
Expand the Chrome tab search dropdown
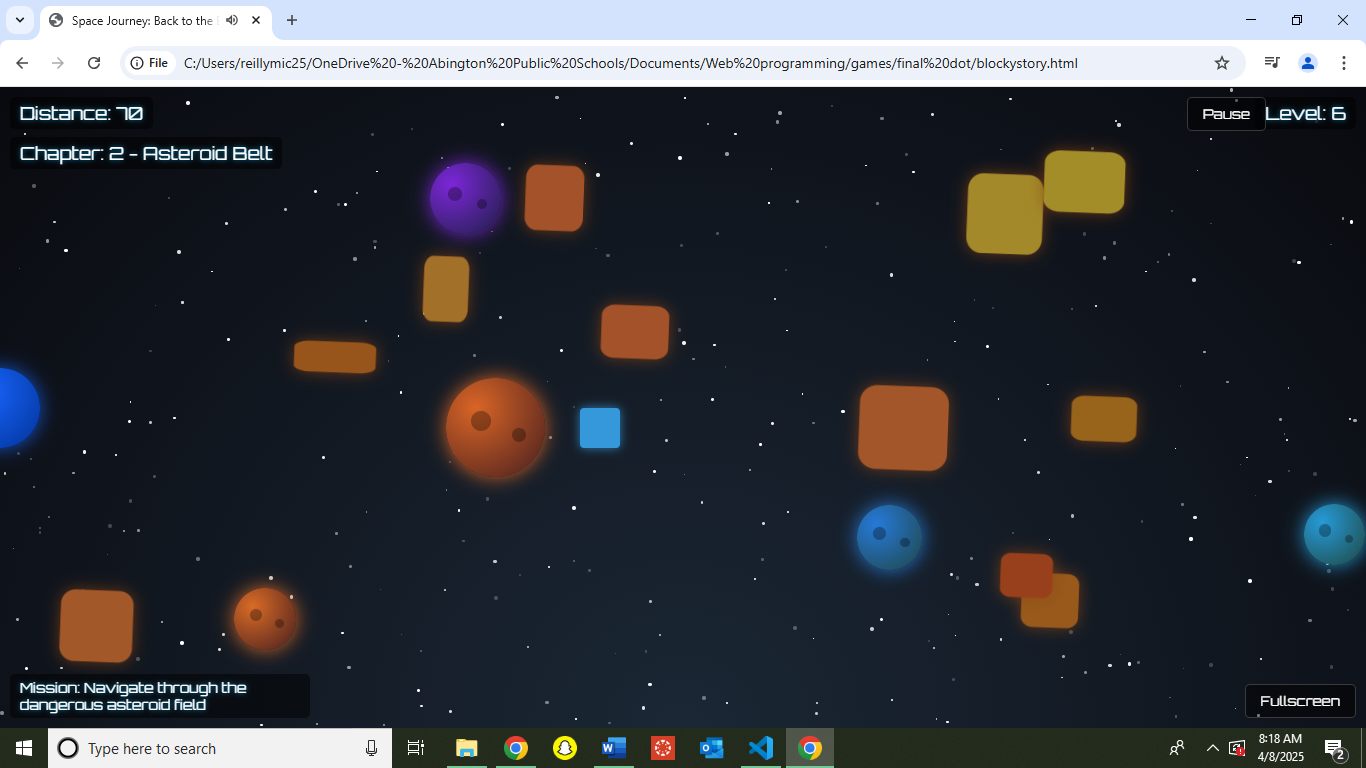[19, 20]
